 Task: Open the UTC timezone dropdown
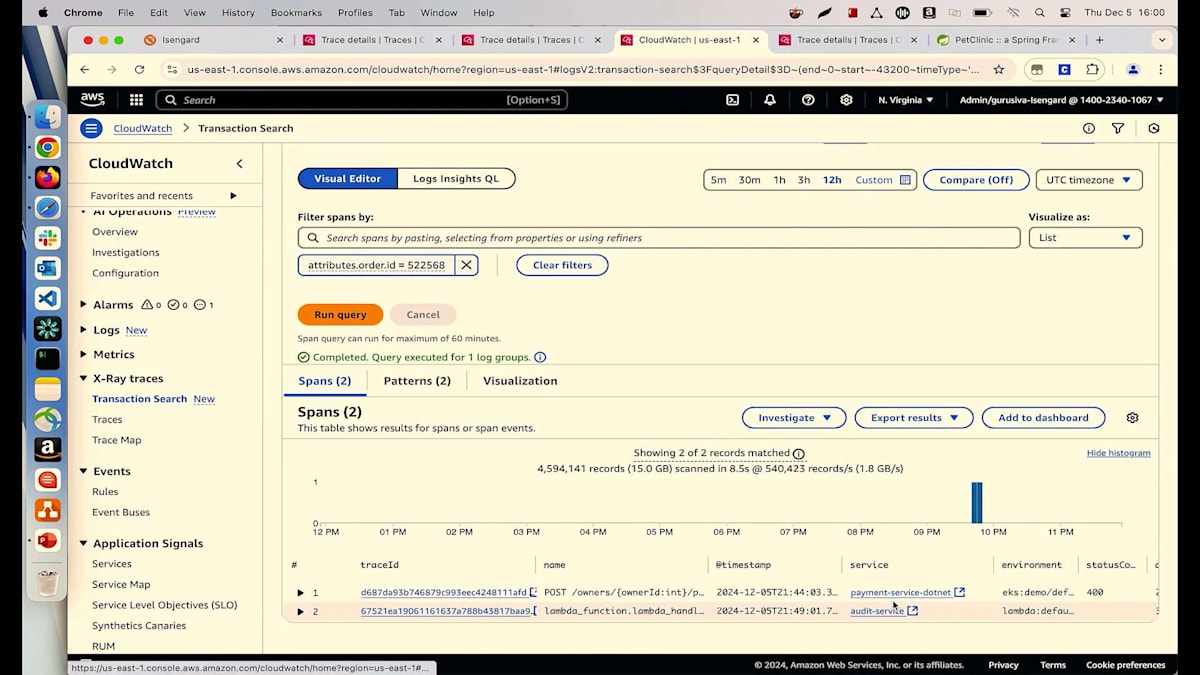[1089, 180]
